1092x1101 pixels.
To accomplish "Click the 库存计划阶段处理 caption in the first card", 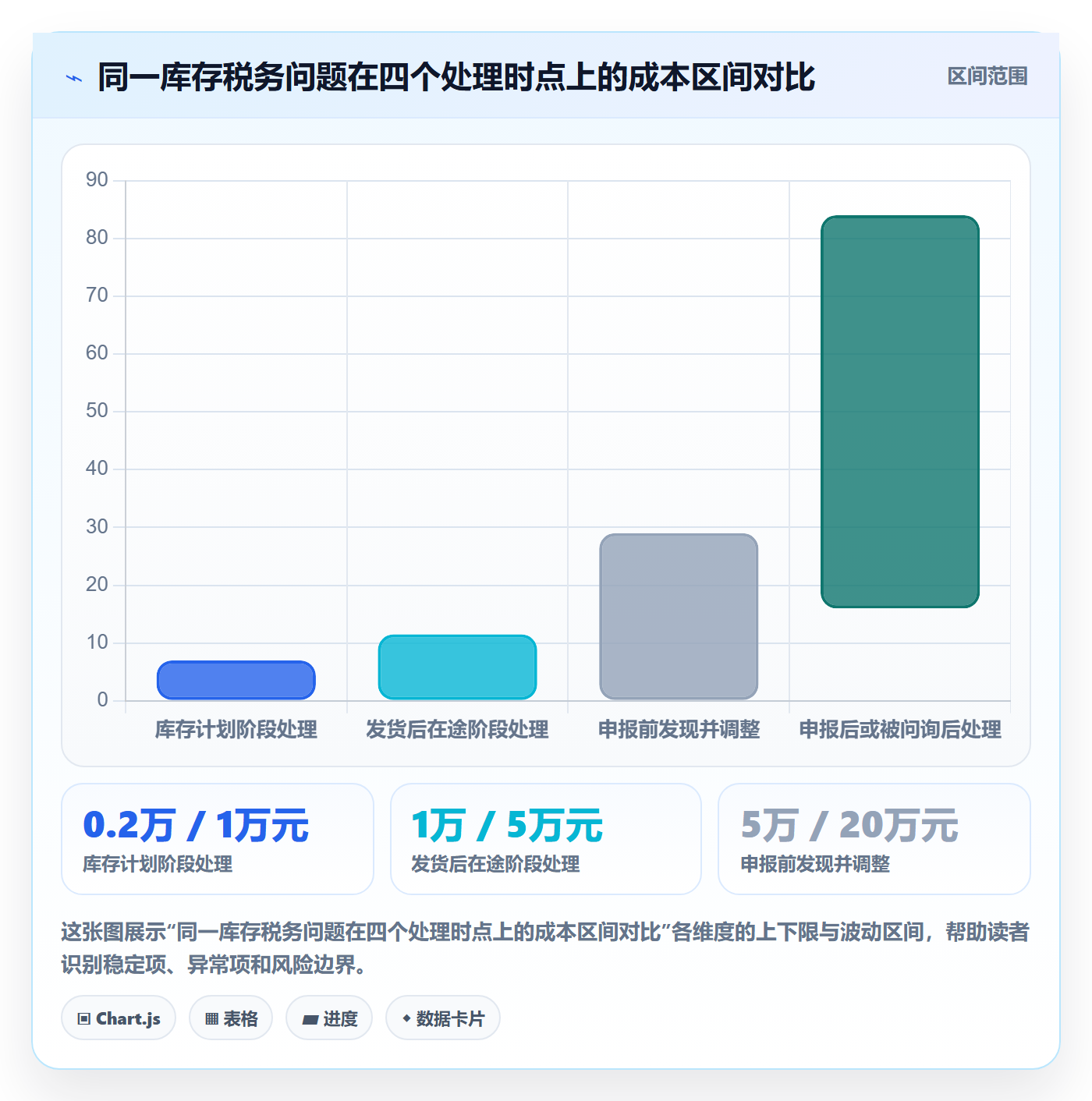I will [158, 864].
